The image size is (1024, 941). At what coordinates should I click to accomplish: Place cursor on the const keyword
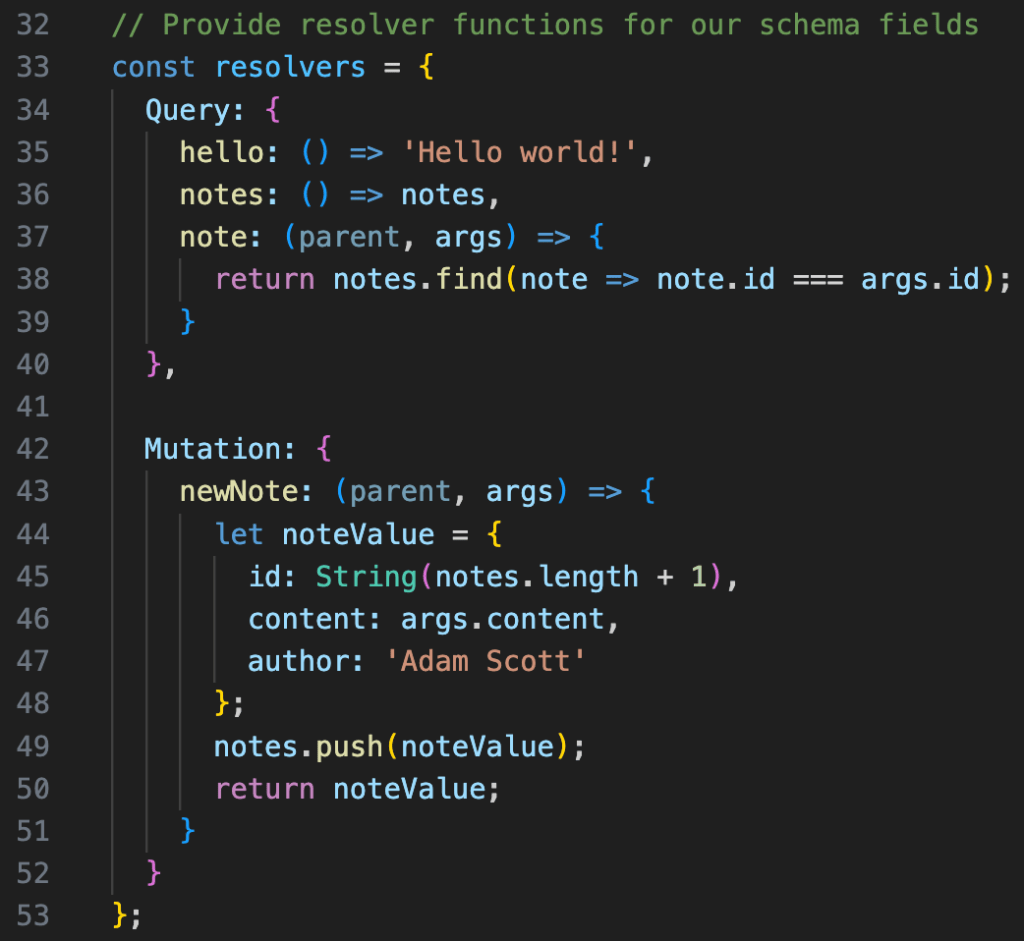[154, 67]
